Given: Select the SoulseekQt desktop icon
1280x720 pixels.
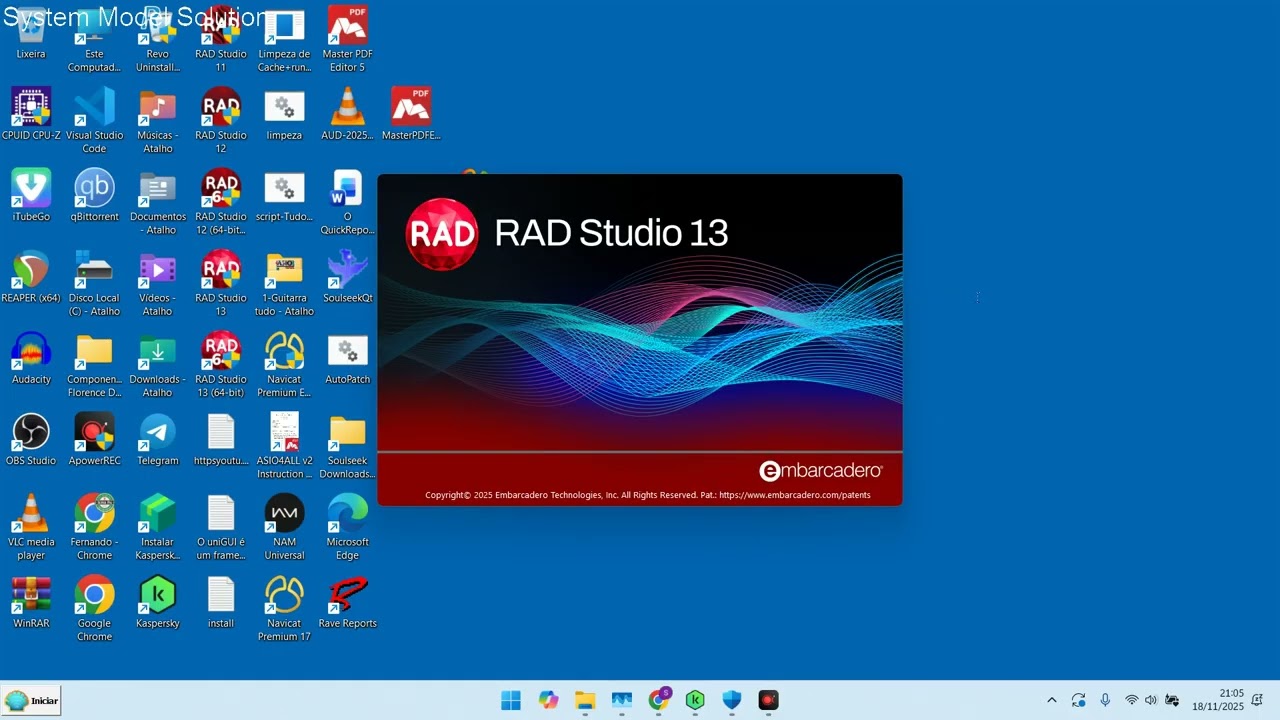Looking at the screenshot, I should 347,276.
